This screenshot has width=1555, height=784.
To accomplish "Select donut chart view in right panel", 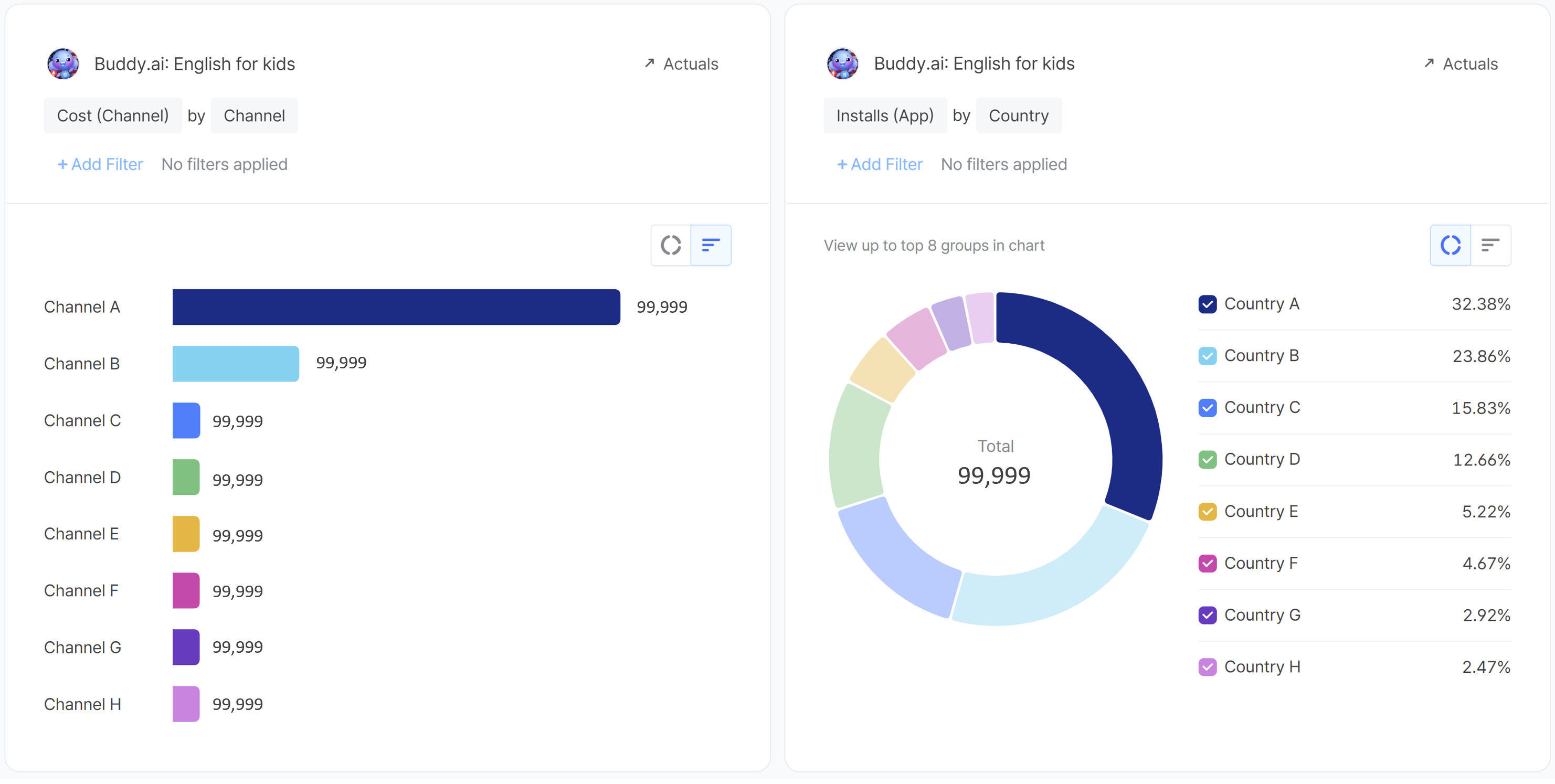I will point(1450,245).
